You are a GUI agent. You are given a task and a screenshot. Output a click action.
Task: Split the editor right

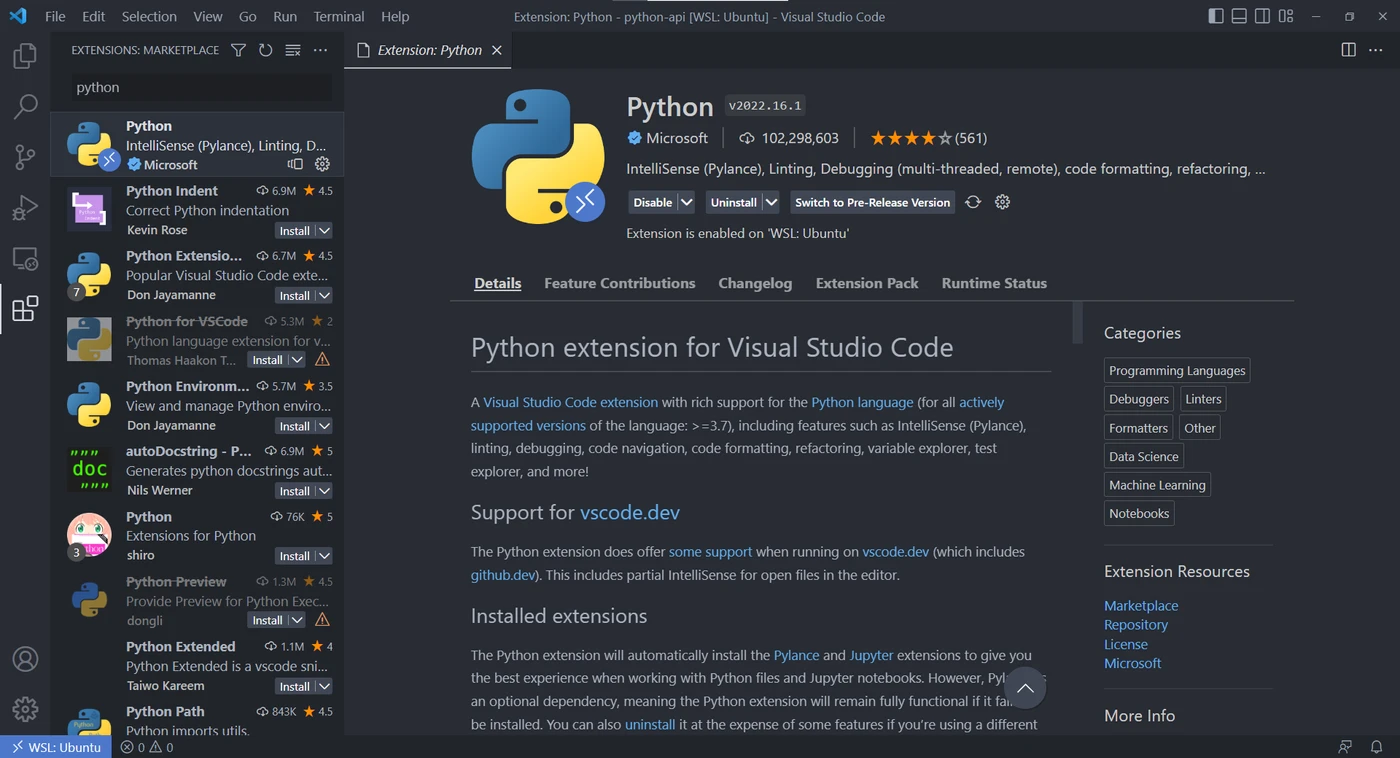point(1348,50)
